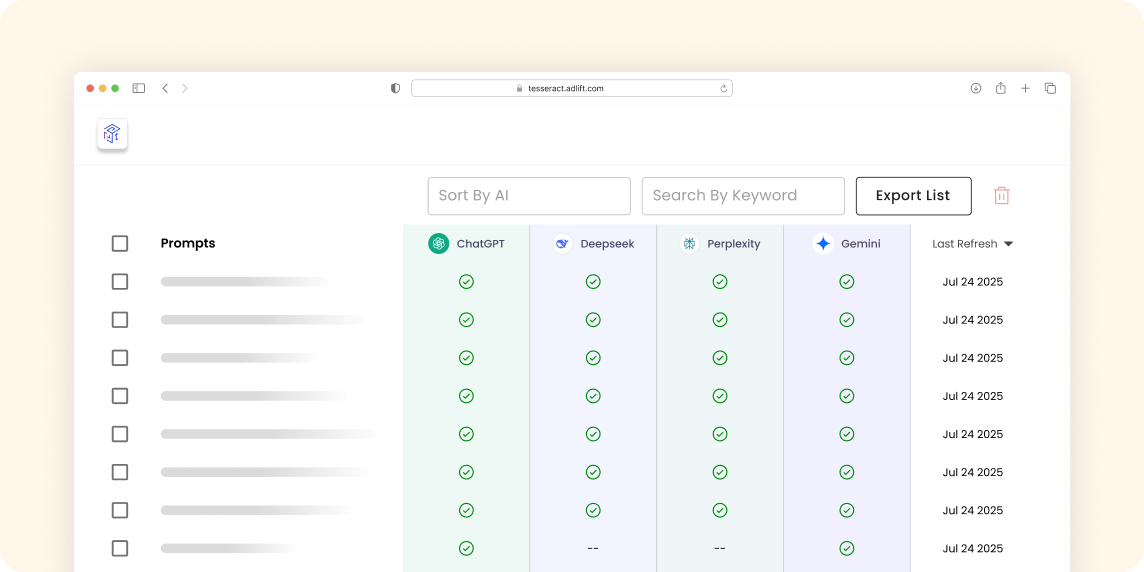Viewport: 1144px width, 572px height.
Task: Click the Tesseract cube logo
Action: (x=112, y=134)
